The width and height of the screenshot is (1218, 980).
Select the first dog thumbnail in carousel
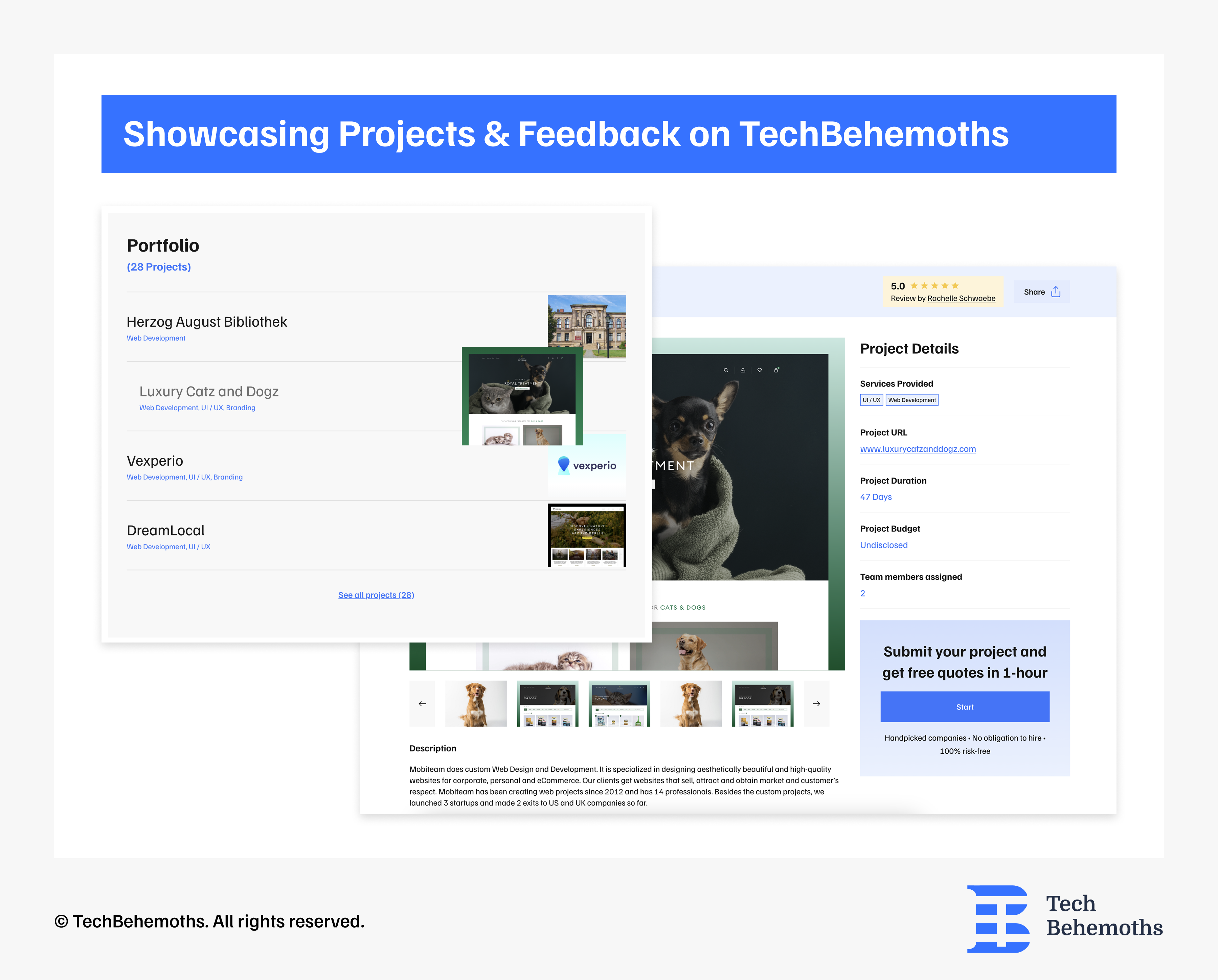[476, 703]
